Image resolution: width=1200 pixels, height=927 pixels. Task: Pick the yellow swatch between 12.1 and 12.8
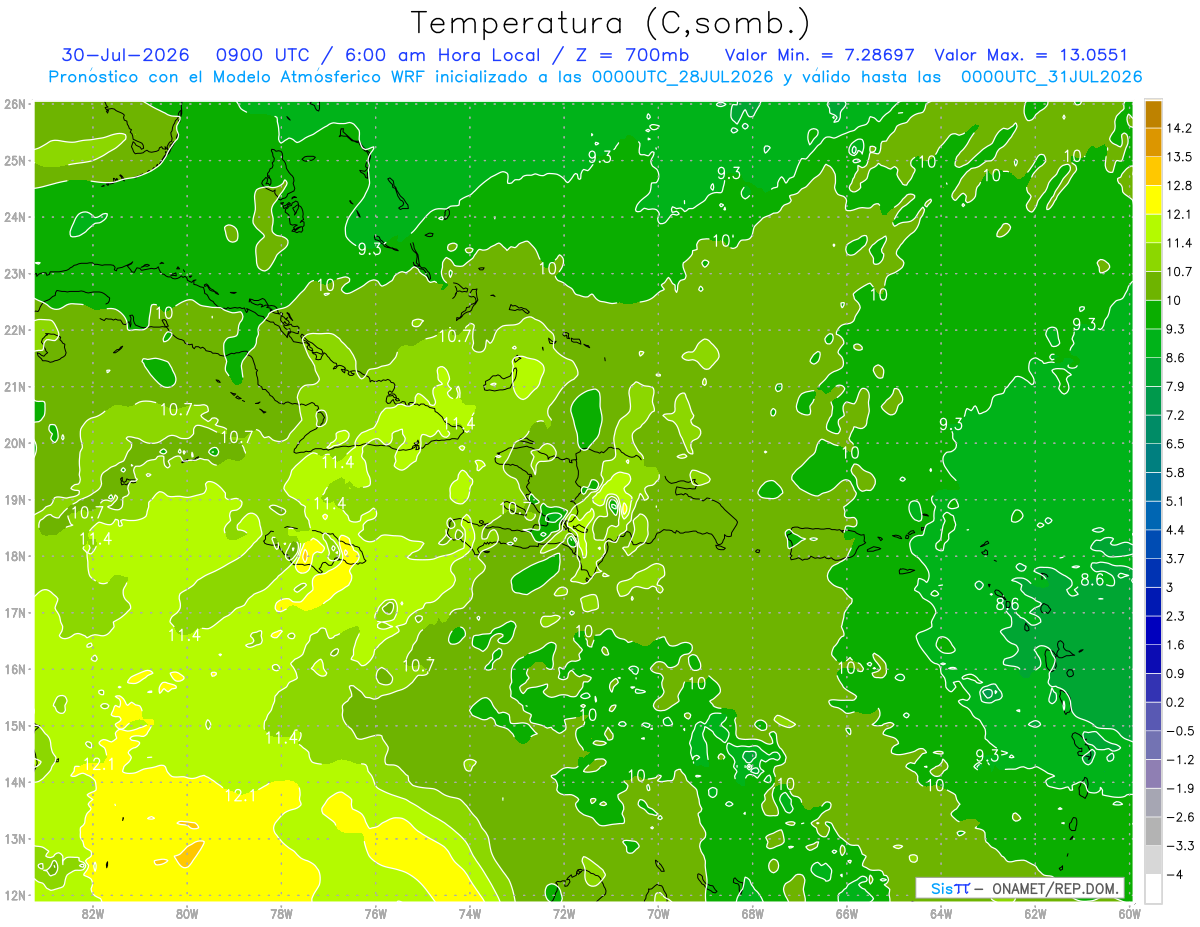1153,200
